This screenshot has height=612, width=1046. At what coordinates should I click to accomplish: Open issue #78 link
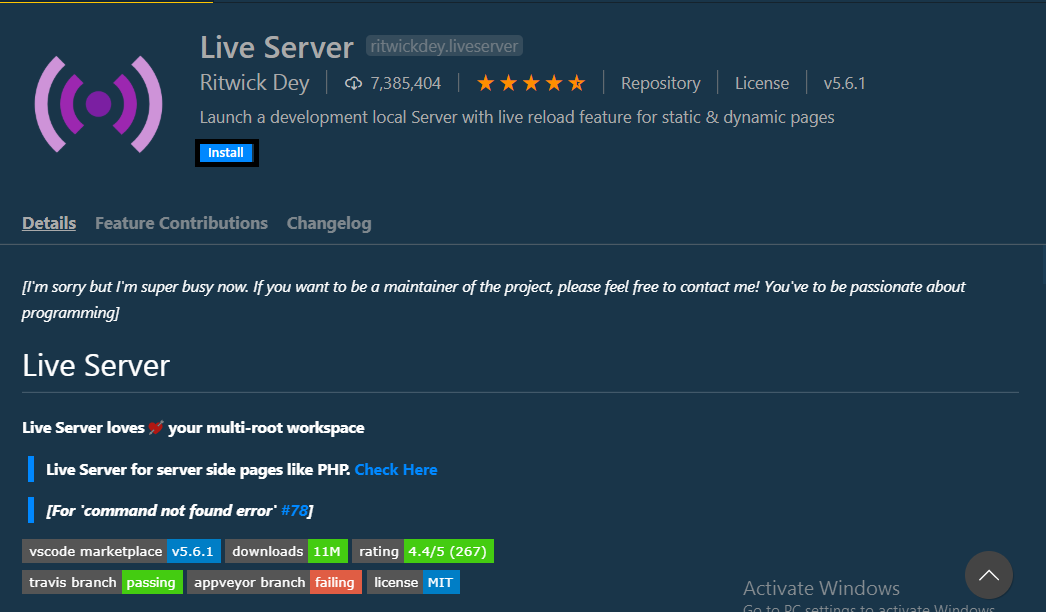294,511
